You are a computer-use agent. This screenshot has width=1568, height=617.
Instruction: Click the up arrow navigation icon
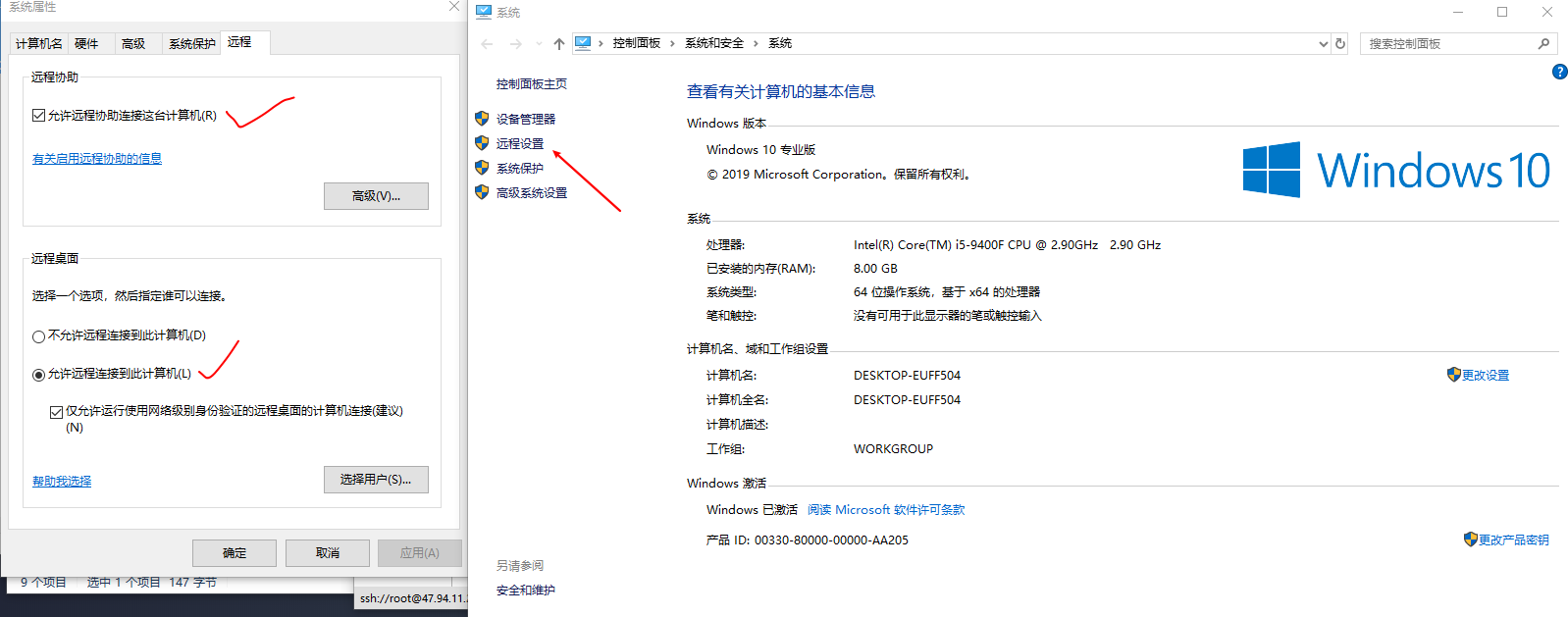point(559,43)
